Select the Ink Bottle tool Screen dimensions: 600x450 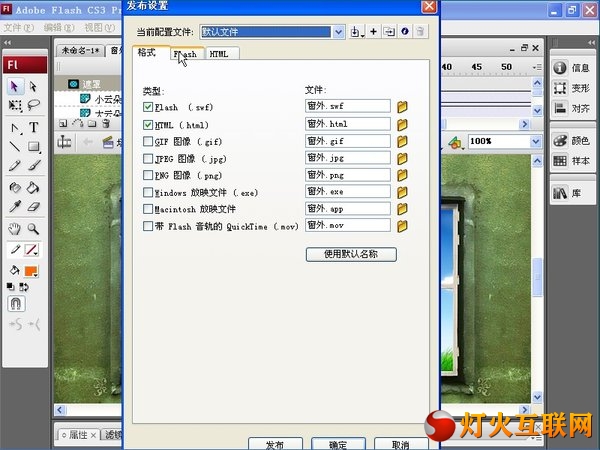coord(15,188)
